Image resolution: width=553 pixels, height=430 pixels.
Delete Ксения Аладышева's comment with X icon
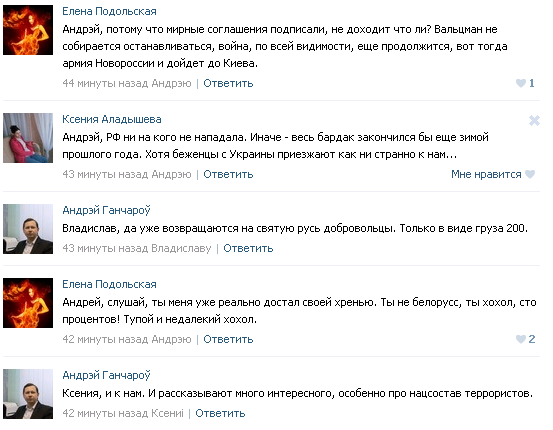(x=534, y=120)
